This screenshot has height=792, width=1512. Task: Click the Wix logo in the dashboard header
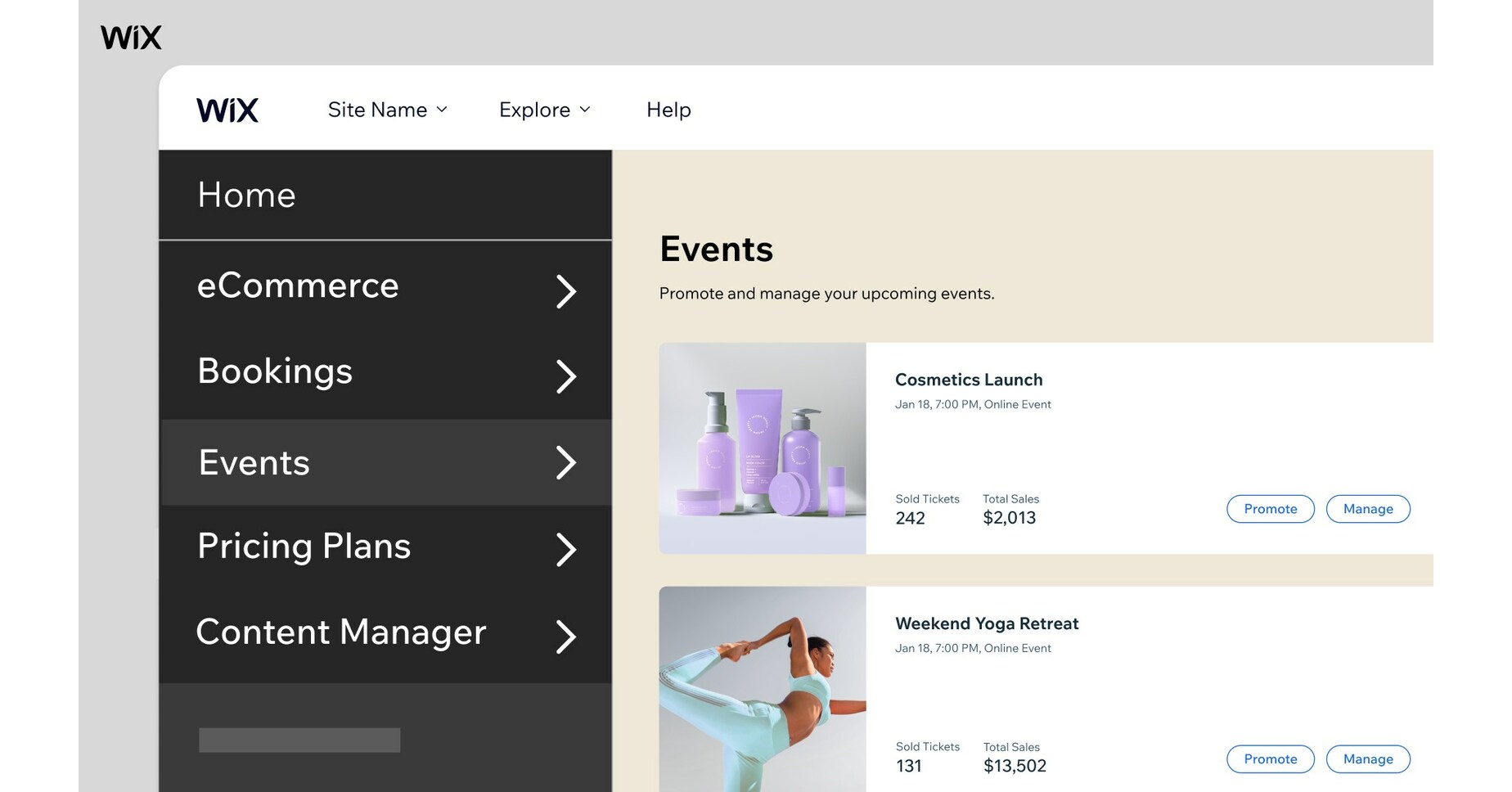click(227, 109)
